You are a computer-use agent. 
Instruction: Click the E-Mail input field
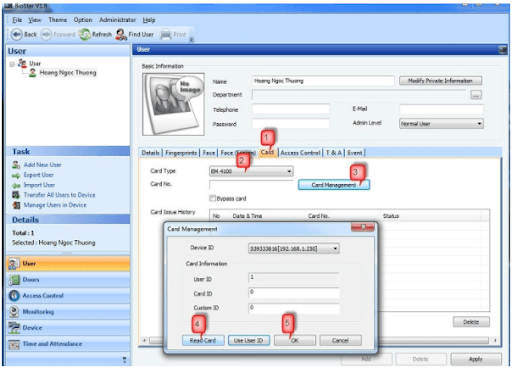click(441, 109)
